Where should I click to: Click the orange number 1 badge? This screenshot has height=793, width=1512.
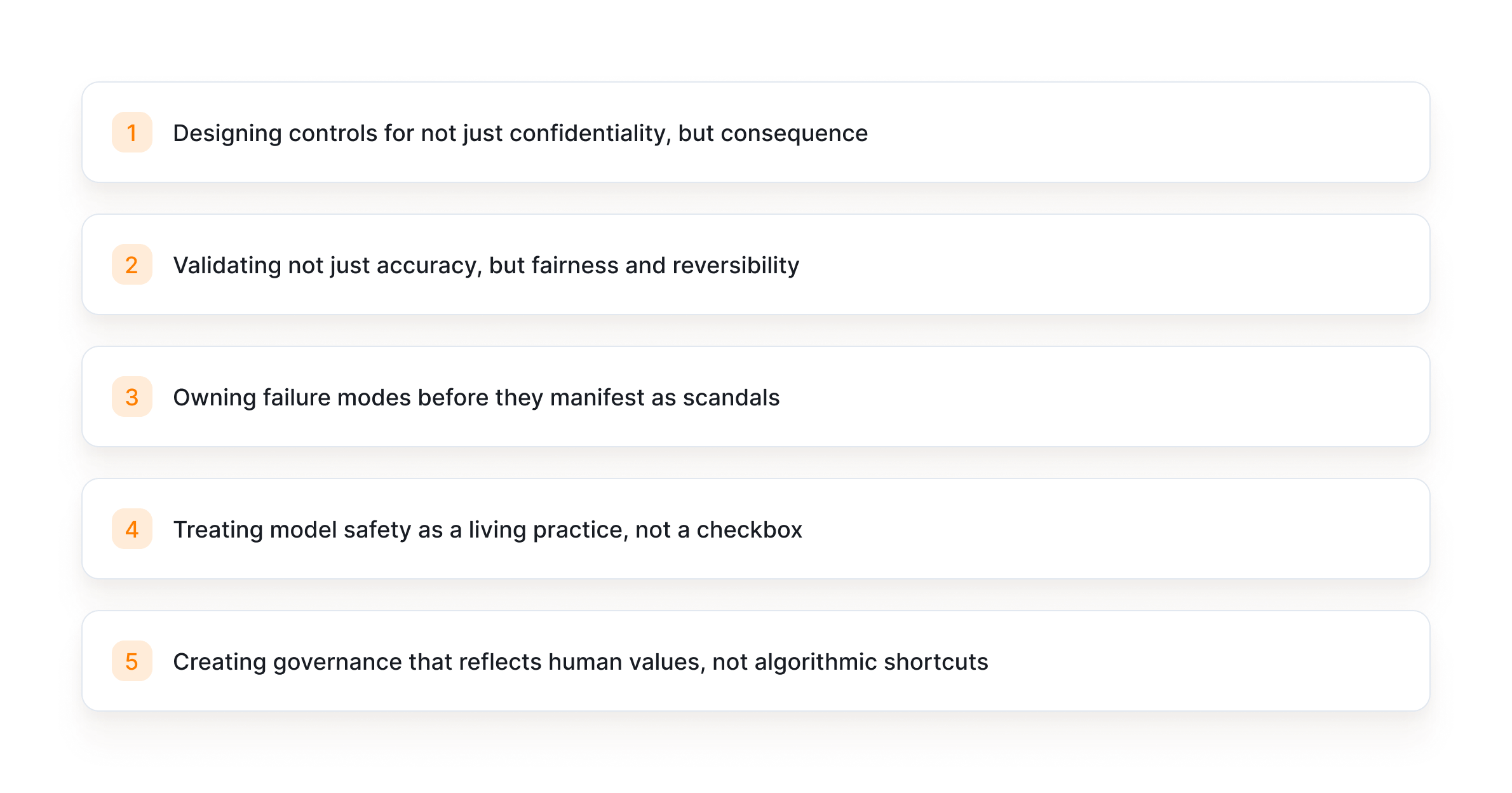132,133
